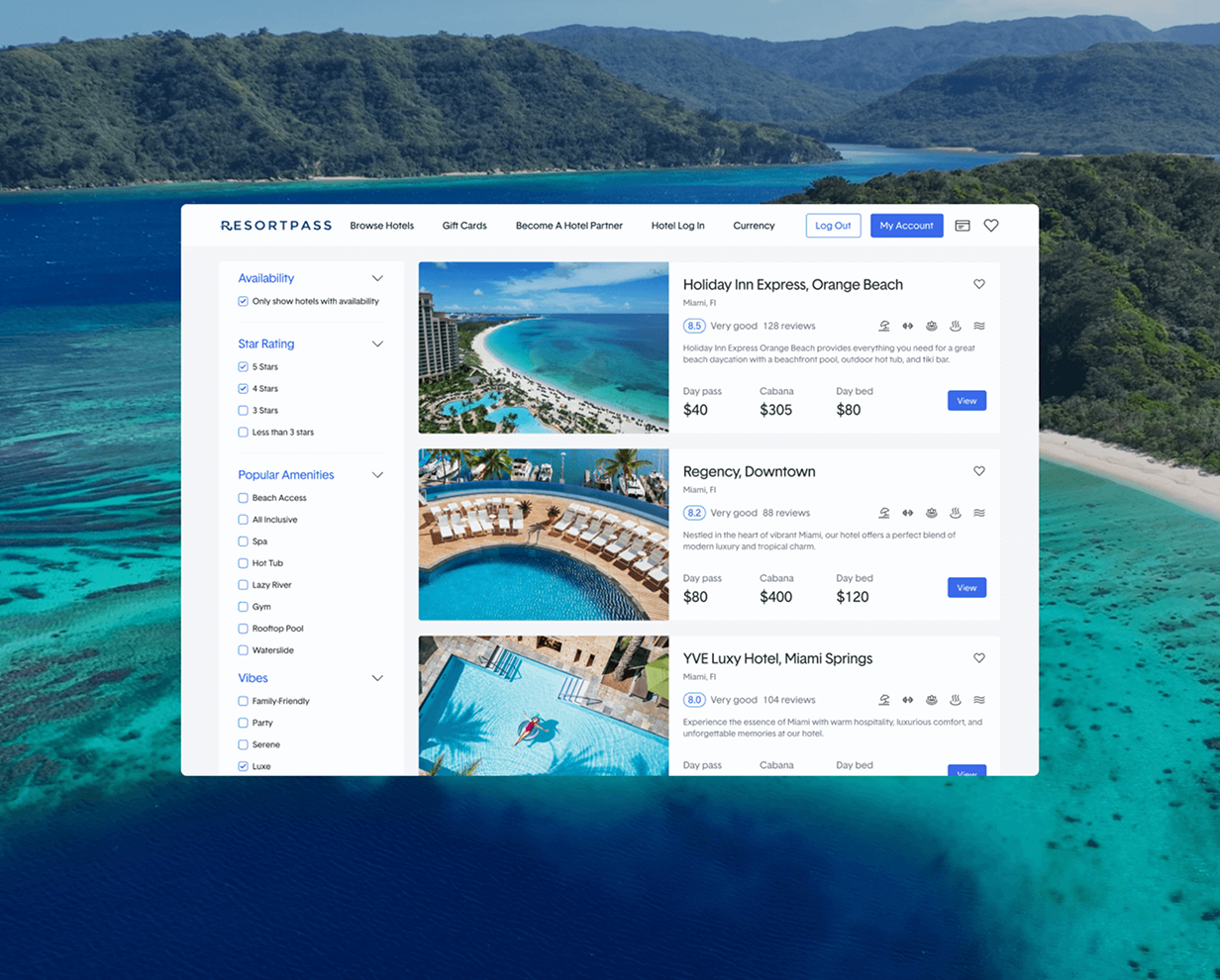Click the 8.0 rating badge
This screenshot has height=980, width=1220.
coord(694,700)
